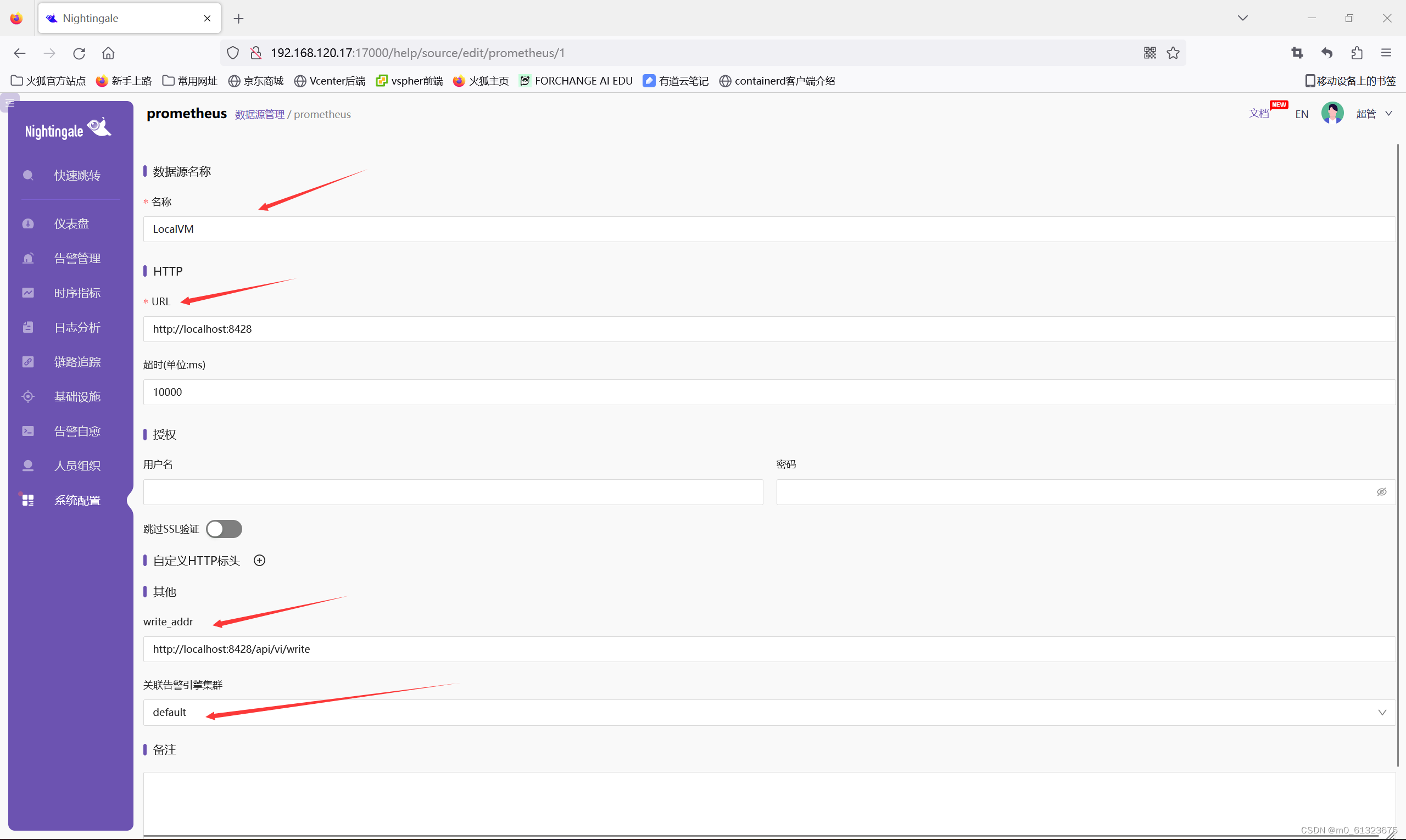Image resolution: width=1406 pixels, height=840 pixels.
Task: Reload the current page
Action: [x=79, y=53]
